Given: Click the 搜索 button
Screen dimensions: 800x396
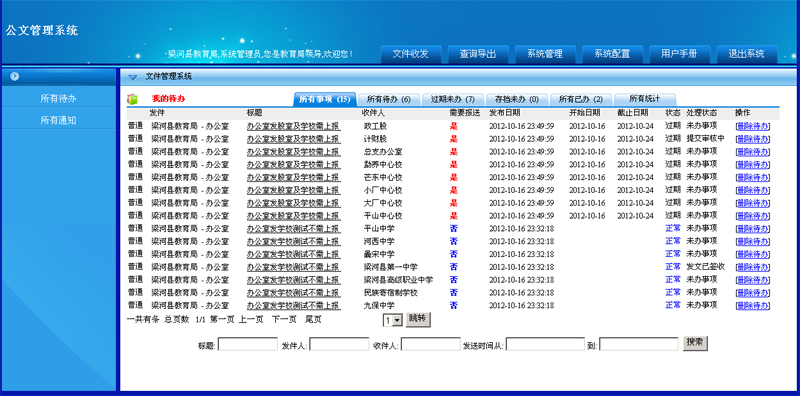Looking at the screenshot, I should 695,343.
